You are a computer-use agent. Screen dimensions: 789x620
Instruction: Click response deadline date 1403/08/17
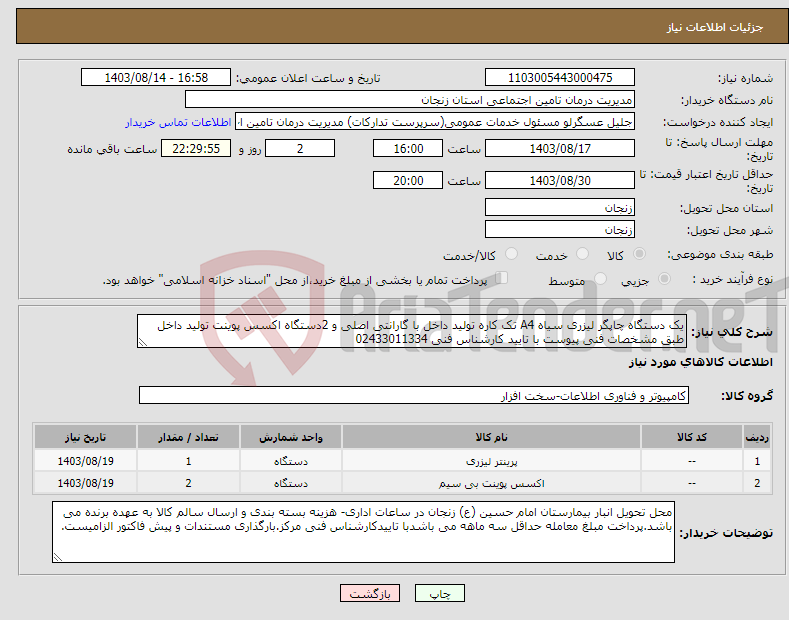coord(560,148)
